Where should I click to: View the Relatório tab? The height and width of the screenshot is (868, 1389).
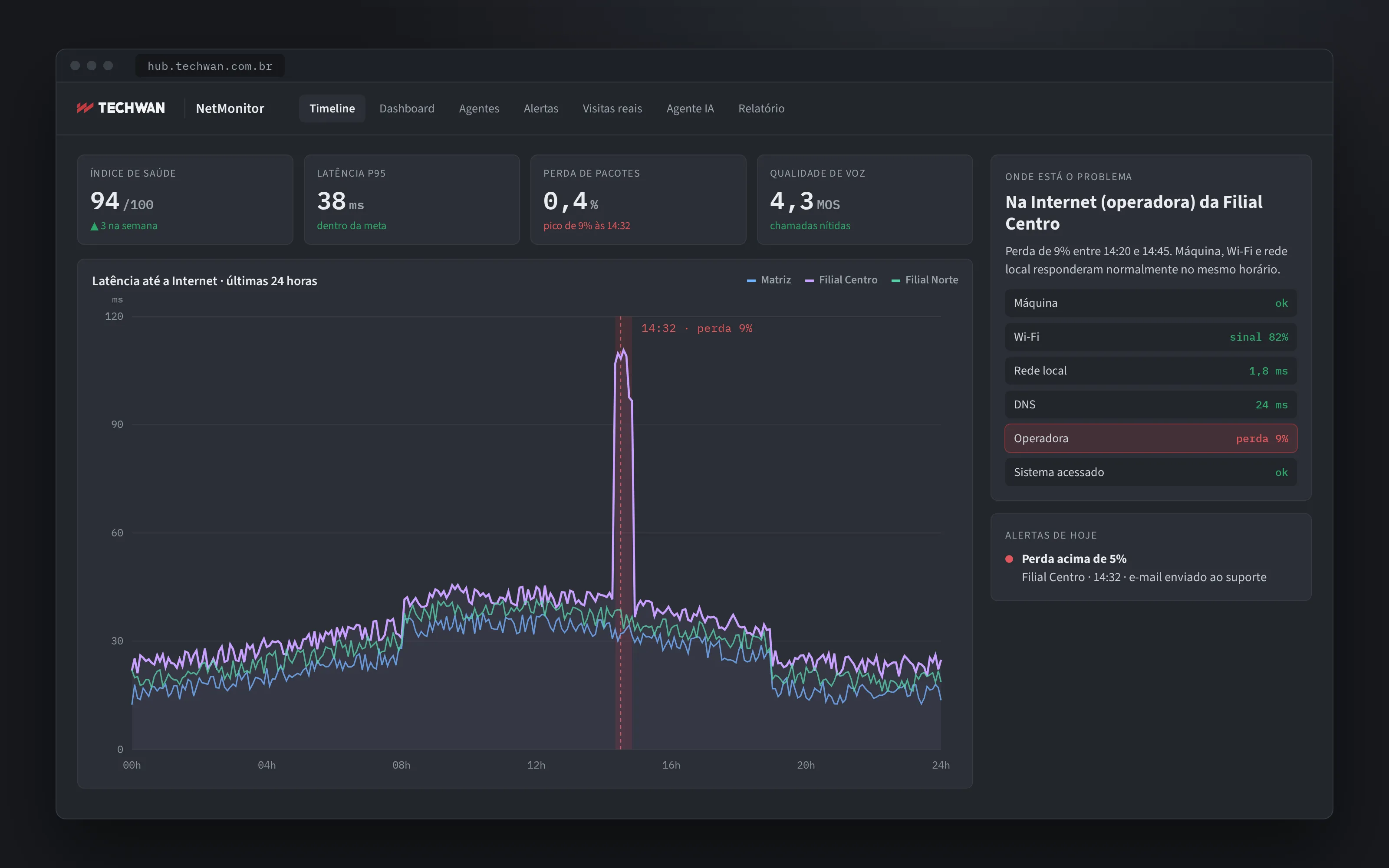pos(761,108)
